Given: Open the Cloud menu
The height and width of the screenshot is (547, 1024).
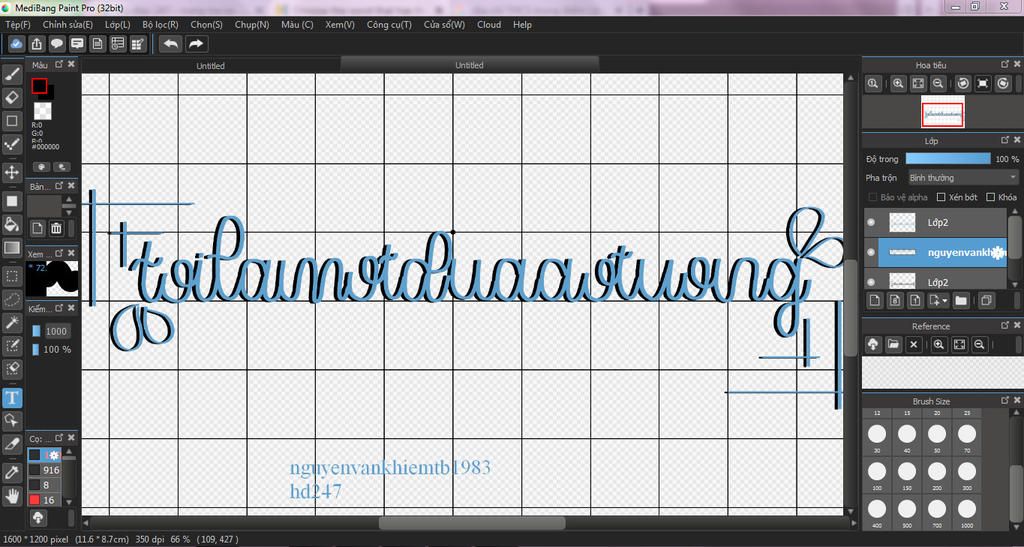Looking at the screenshot, I should [489, 25].
